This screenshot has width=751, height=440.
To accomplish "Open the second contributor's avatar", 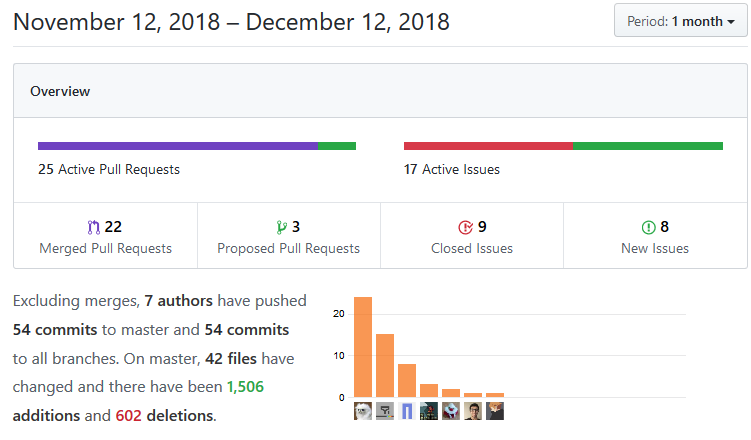I will click(385, 411).
